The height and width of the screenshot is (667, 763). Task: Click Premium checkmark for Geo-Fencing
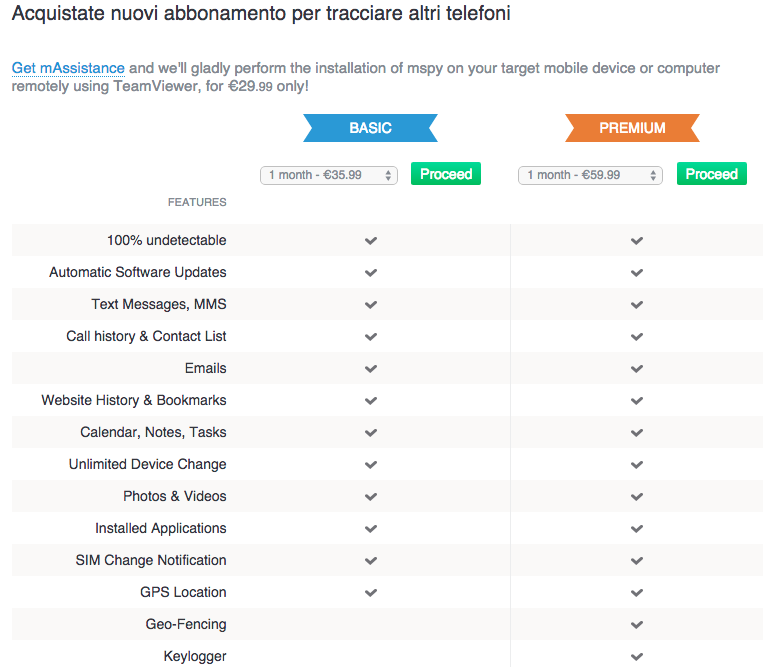(637, 625)
